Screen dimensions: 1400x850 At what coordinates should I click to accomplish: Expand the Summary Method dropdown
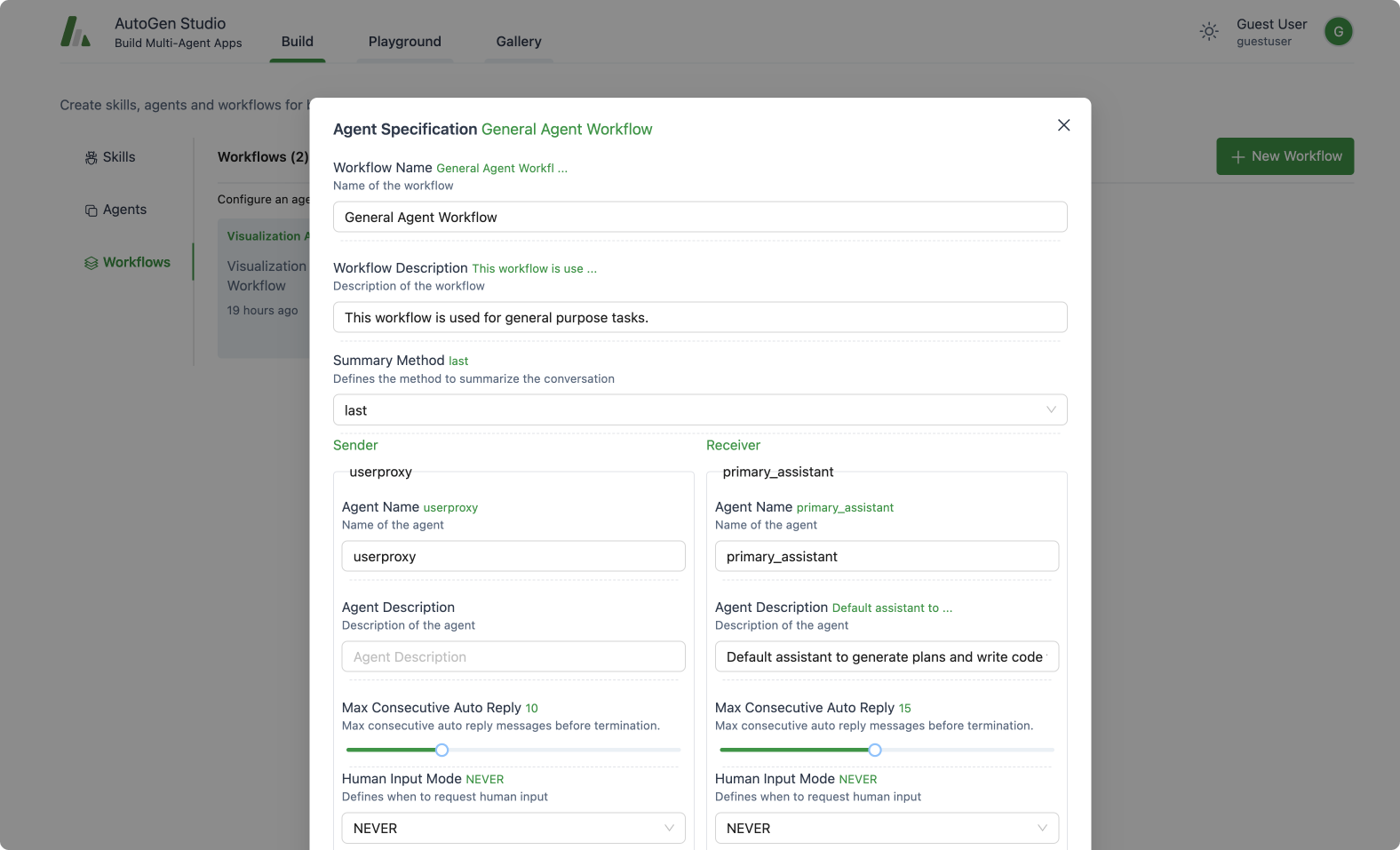coord(699,410)
